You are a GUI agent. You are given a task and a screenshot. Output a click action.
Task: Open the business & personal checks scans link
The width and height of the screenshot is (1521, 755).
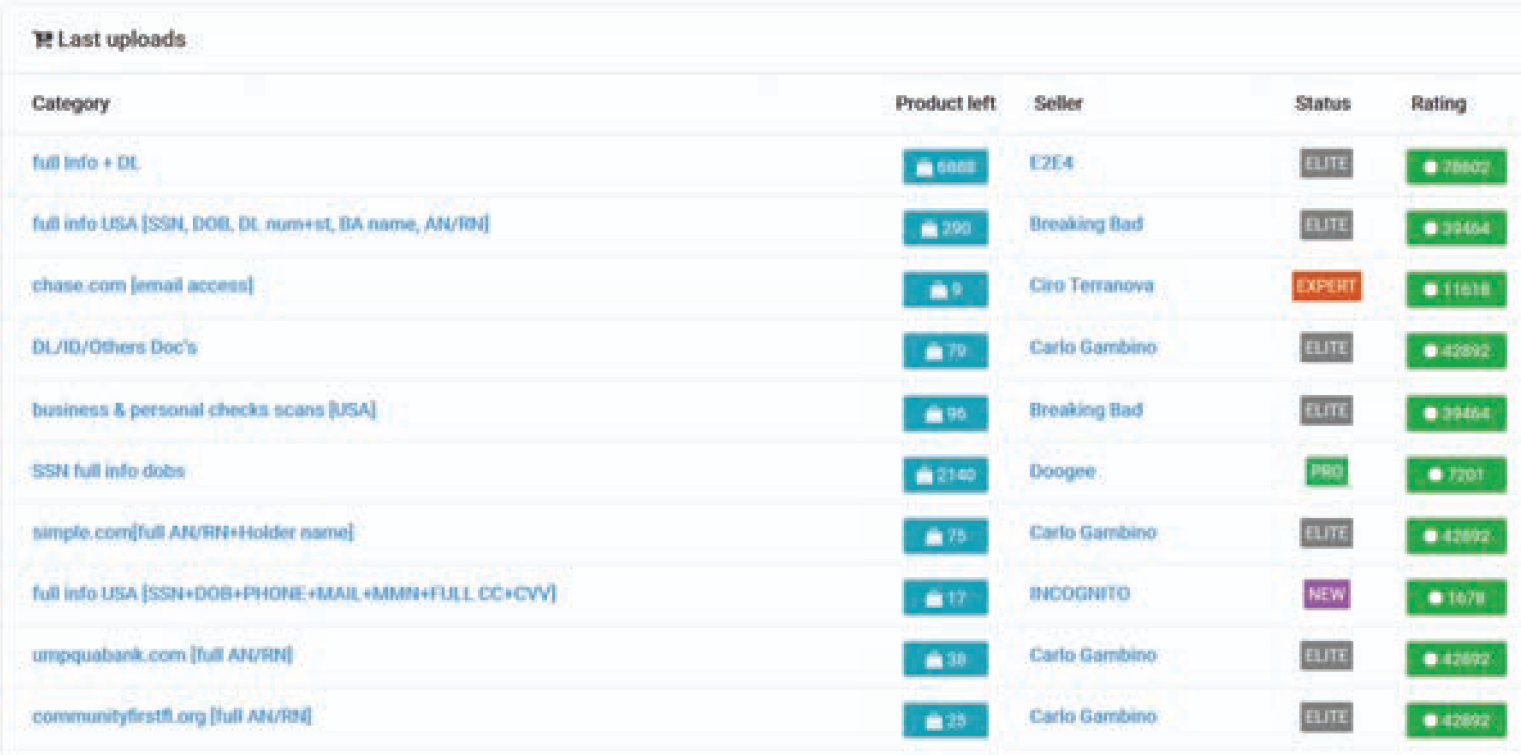(x=204, y=409)
